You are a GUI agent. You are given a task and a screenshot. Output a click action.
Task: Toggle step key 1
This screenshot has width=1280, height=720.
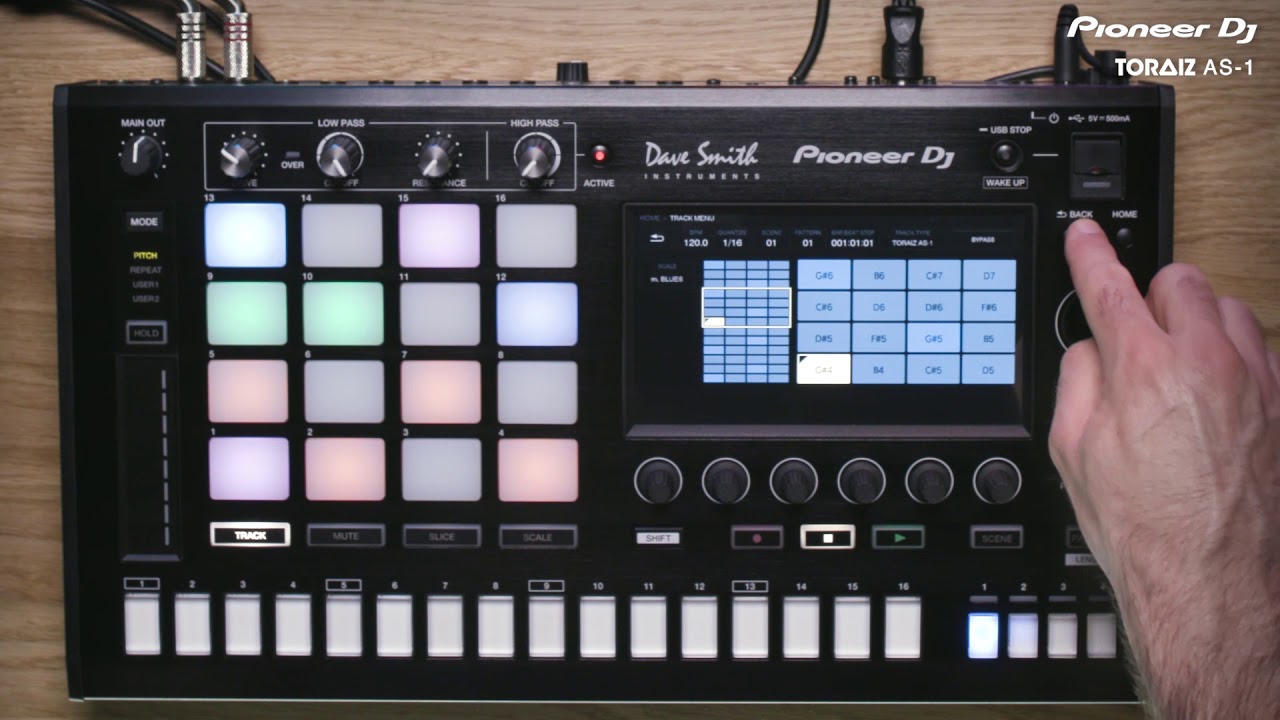click(x=142, y=625)
